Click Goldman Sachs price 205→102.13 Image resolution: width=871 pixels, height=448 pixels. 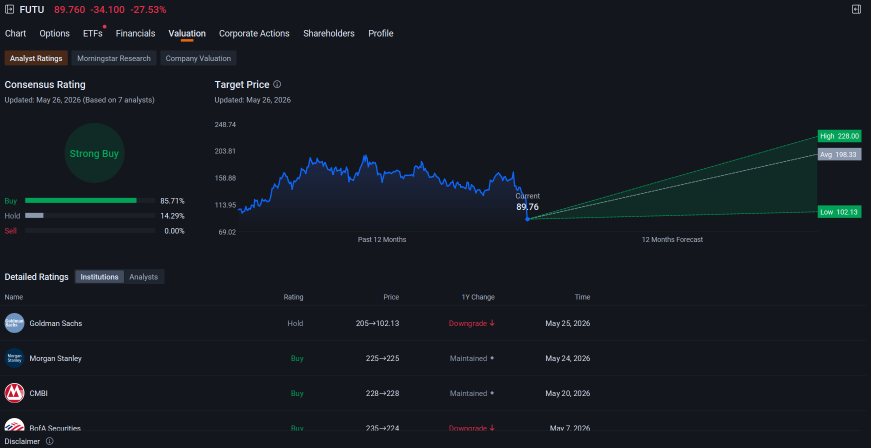[x=377, y=323]
